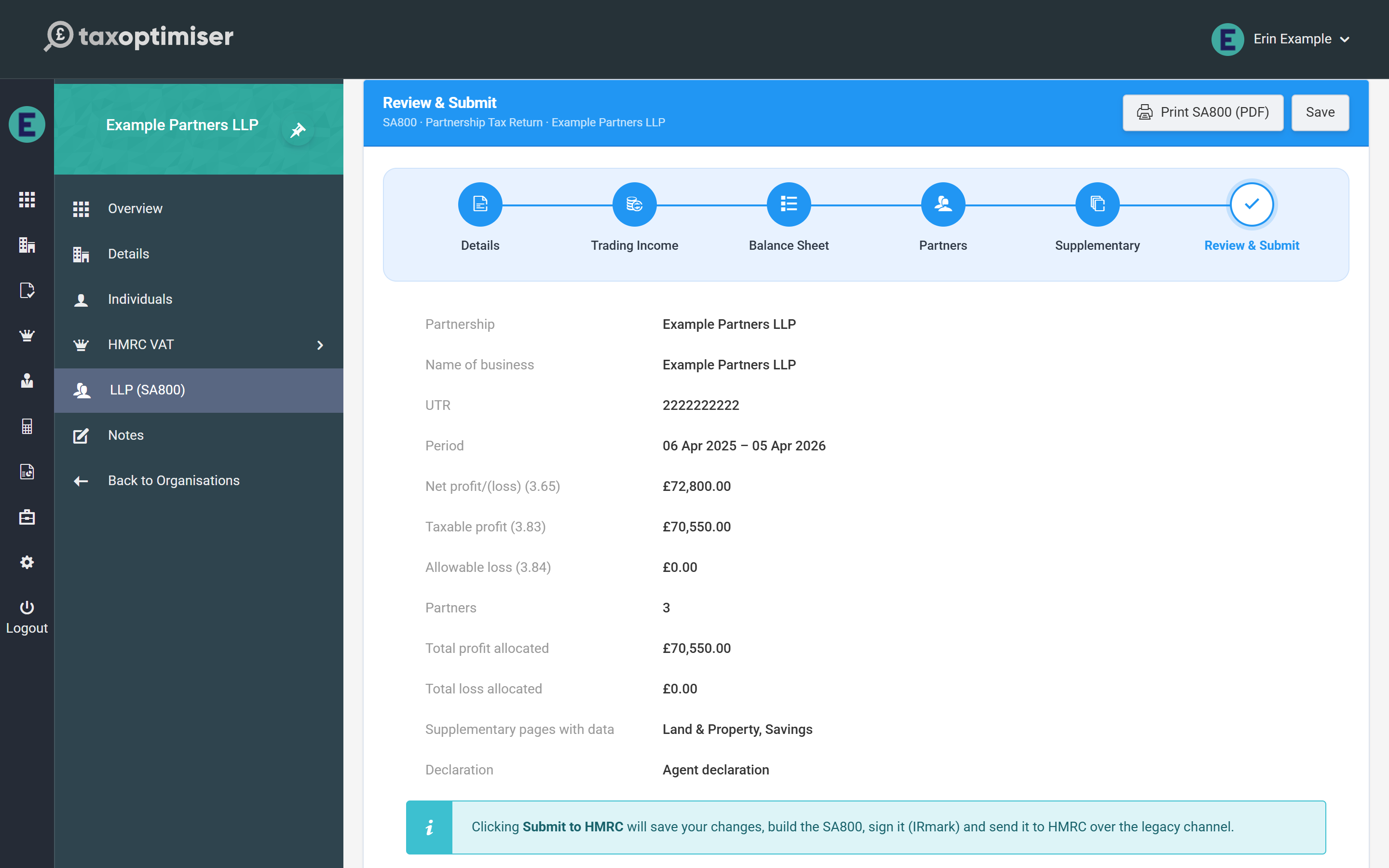Go to the Trading Income step circle
The height and width of the screenshot is (868, 1389).
634,204
